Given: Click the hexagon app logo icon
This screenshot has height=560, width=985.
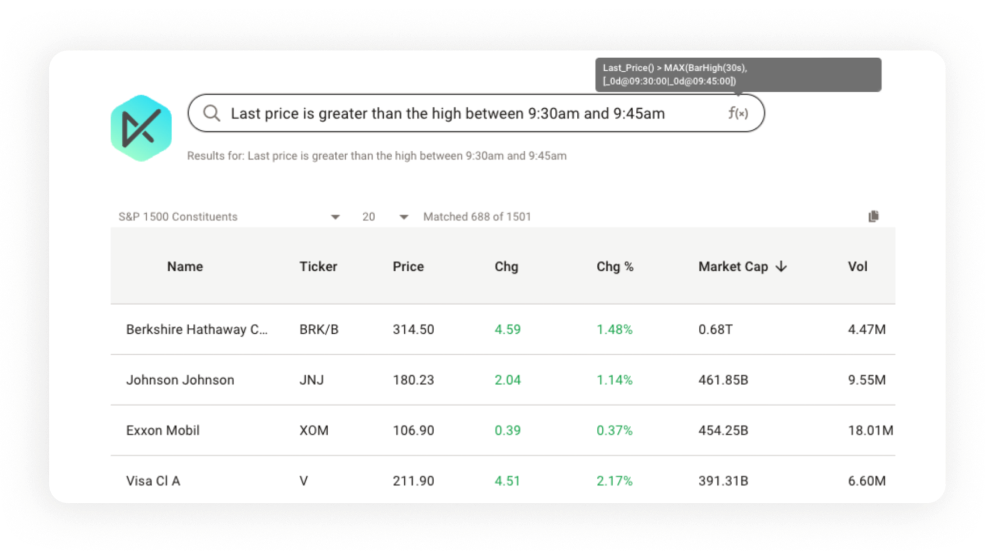Looking at the screenshot, I should pyautogui.click(x=141, y=128).
